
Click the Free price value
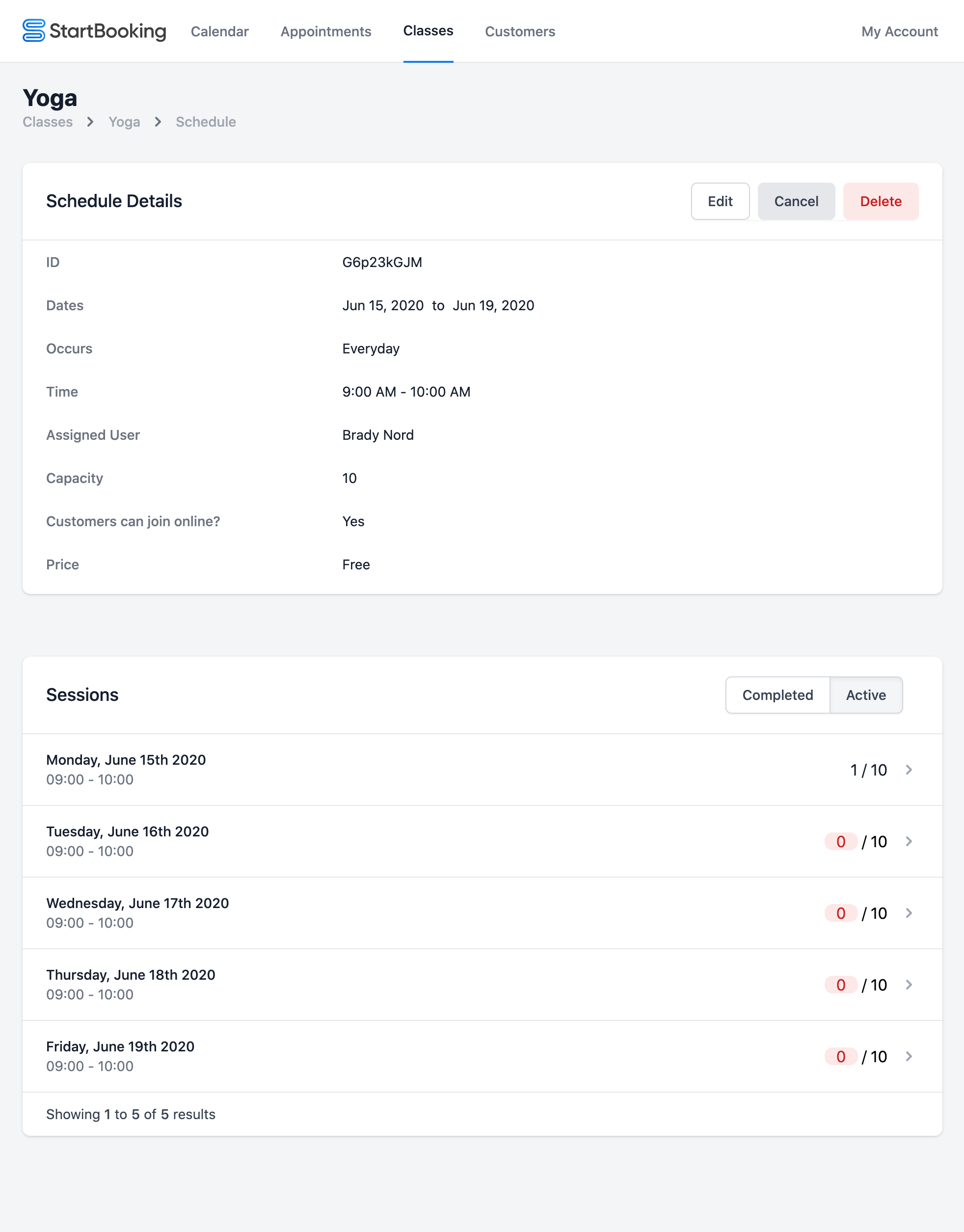tap(356, 564)
